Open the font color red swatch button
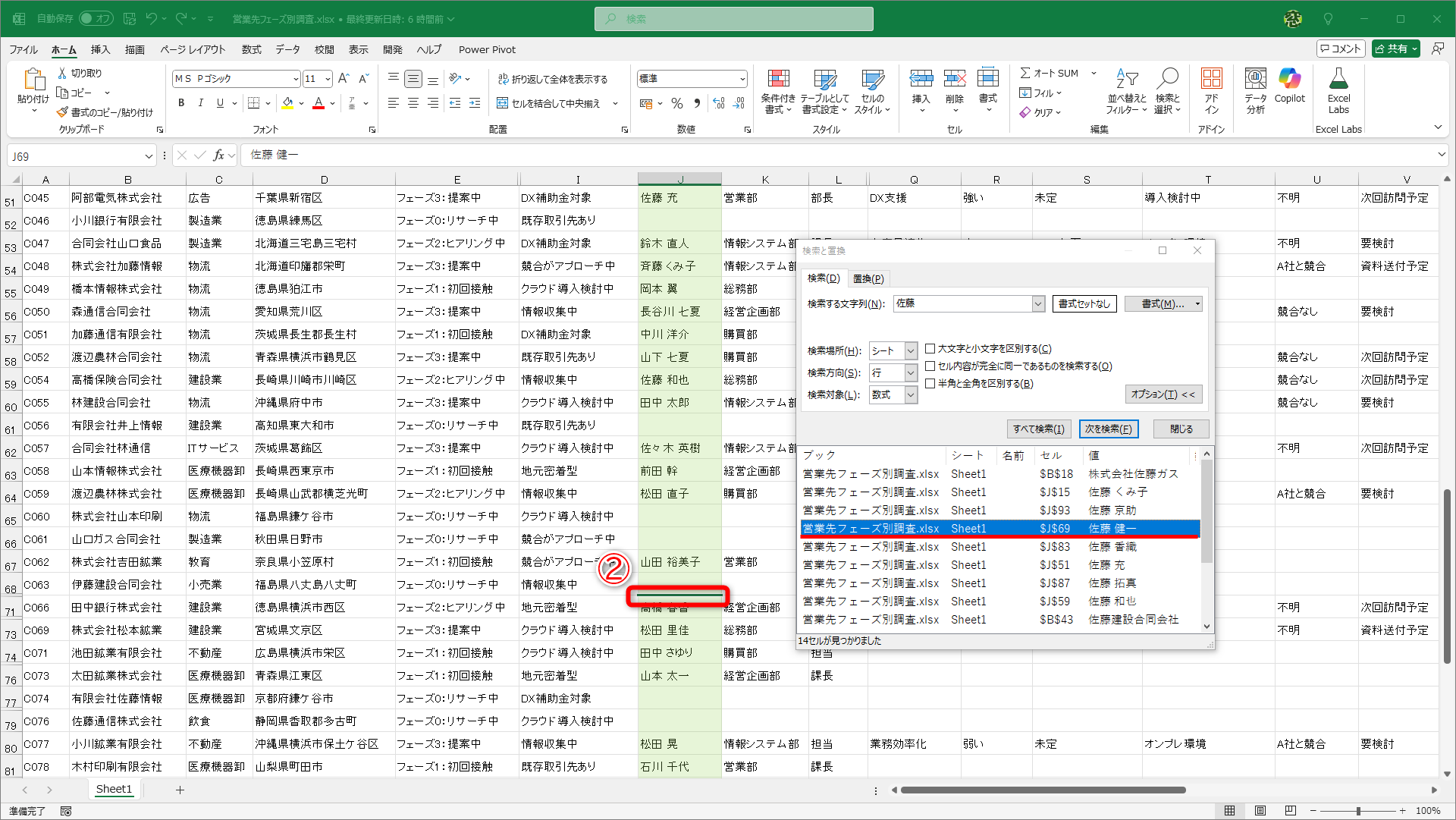 coord(319,103)
